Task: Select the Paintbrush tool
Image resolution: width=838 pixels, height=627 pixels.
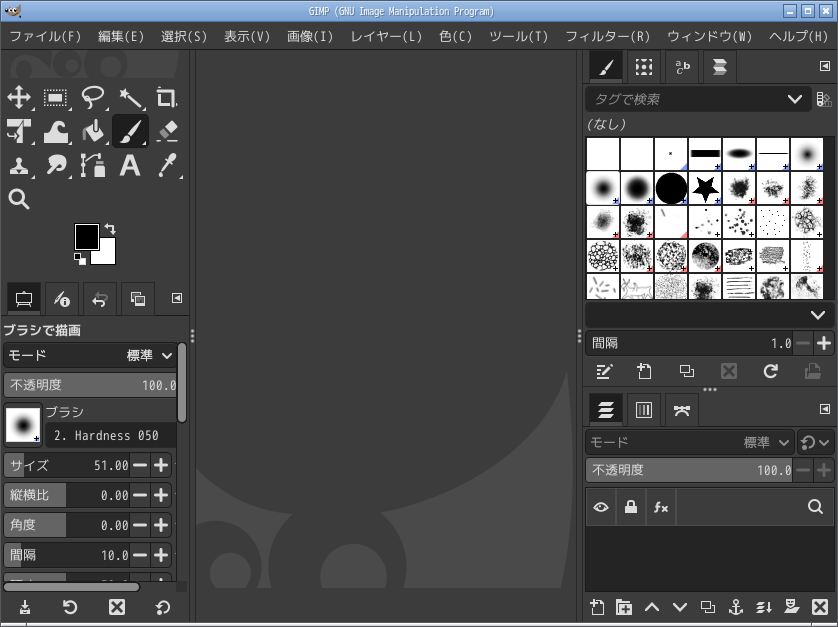Action: tap(130, 131)
